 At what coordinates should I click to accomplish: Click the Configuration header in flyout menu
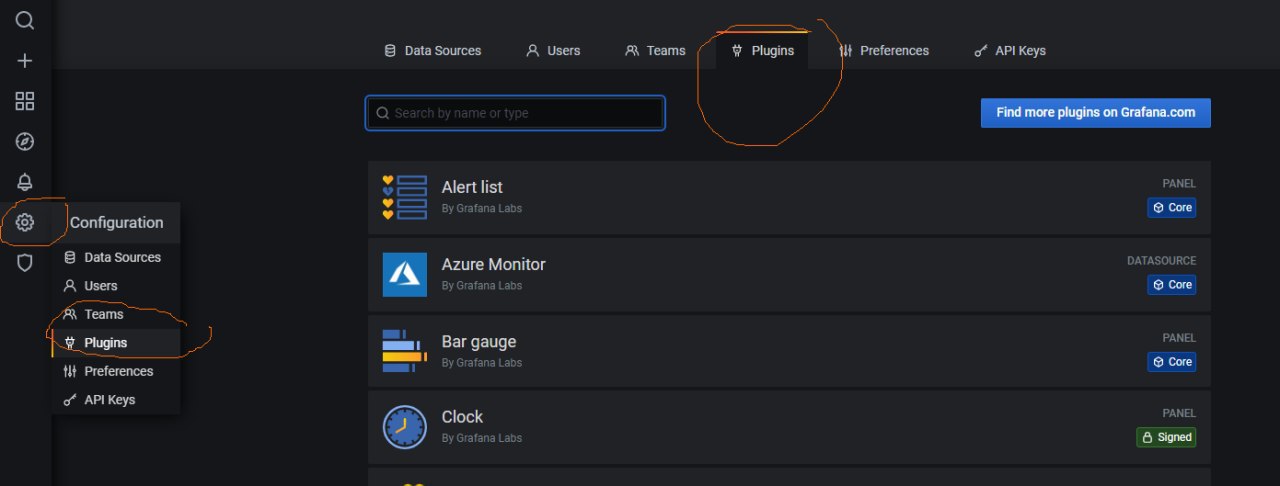[x=116, y=223]
